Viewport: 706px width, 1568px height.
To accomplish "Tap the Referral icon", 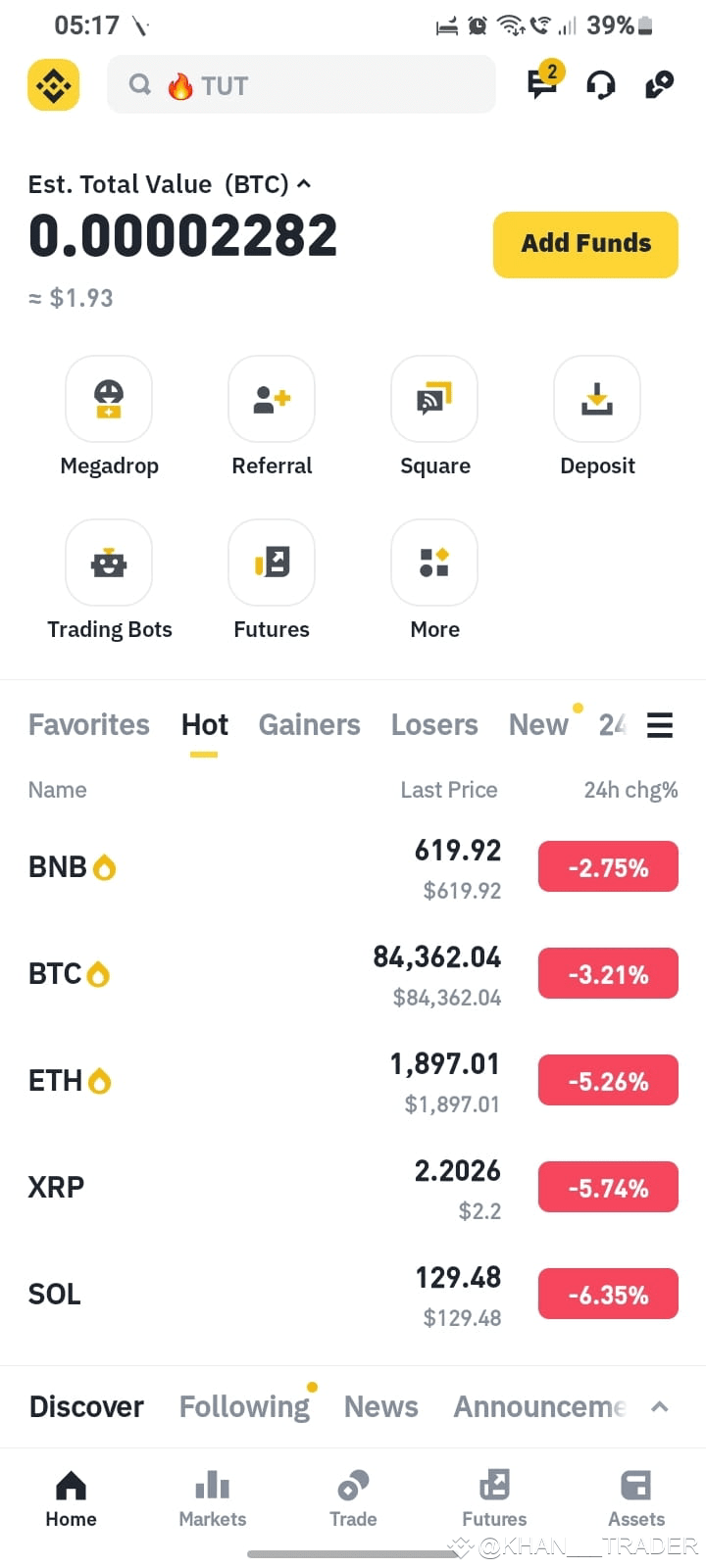I will pyautogui.click(x=272, y=399).
